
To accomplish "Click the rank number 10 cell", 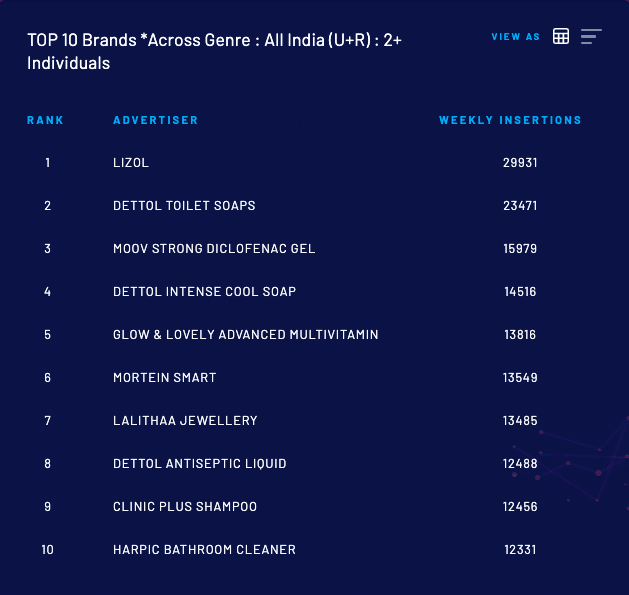I will coord(47,549).
